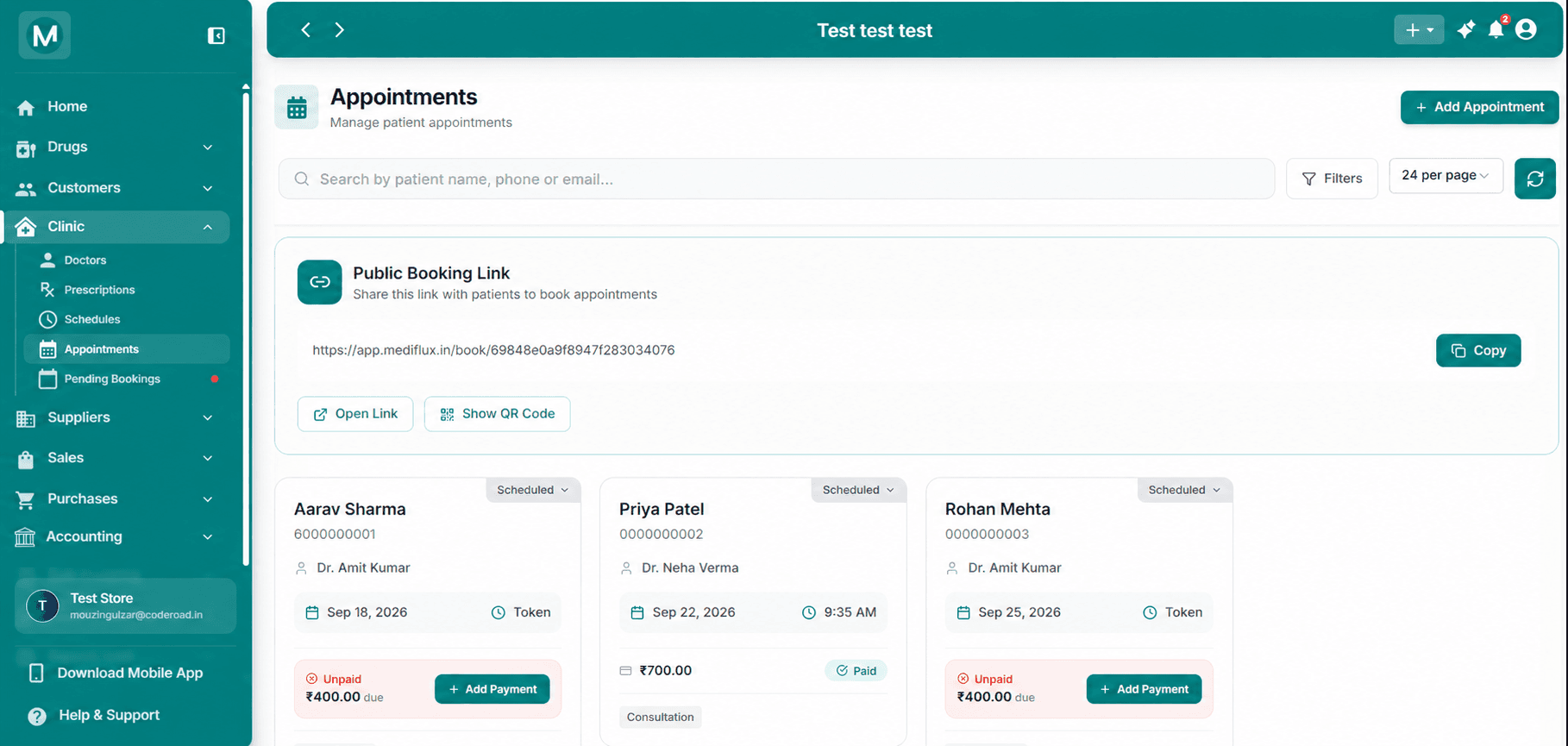
Task: Change Rohan Mehta's Scheduled status
Action: (x=1184, y=490)
